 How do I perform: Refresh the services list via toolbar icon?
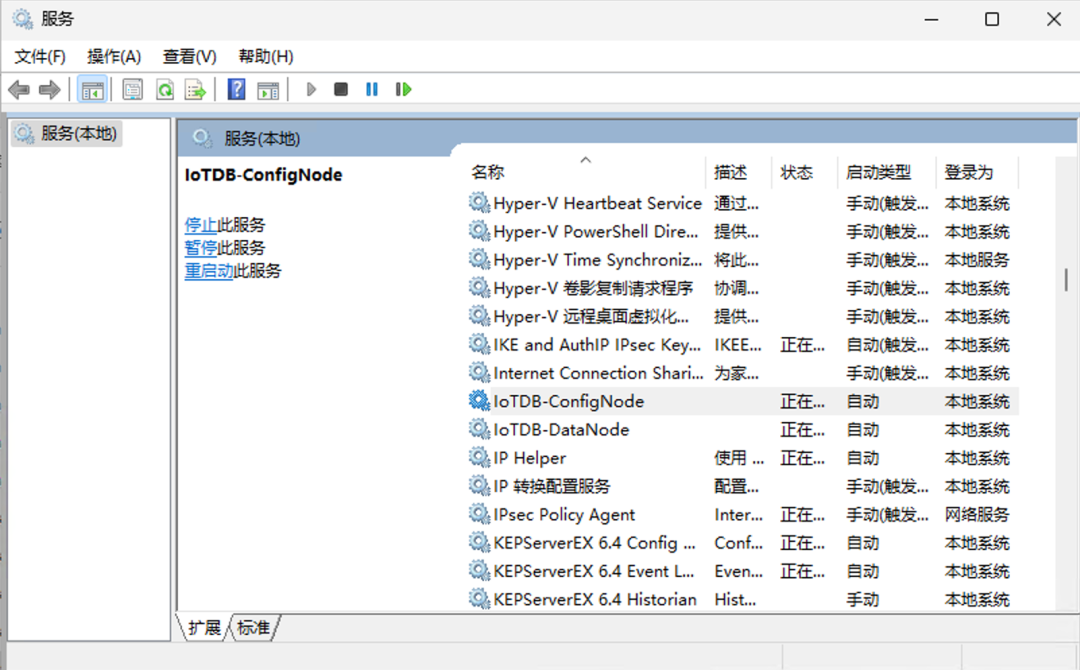pyautogui.click(x=165, y=90)
